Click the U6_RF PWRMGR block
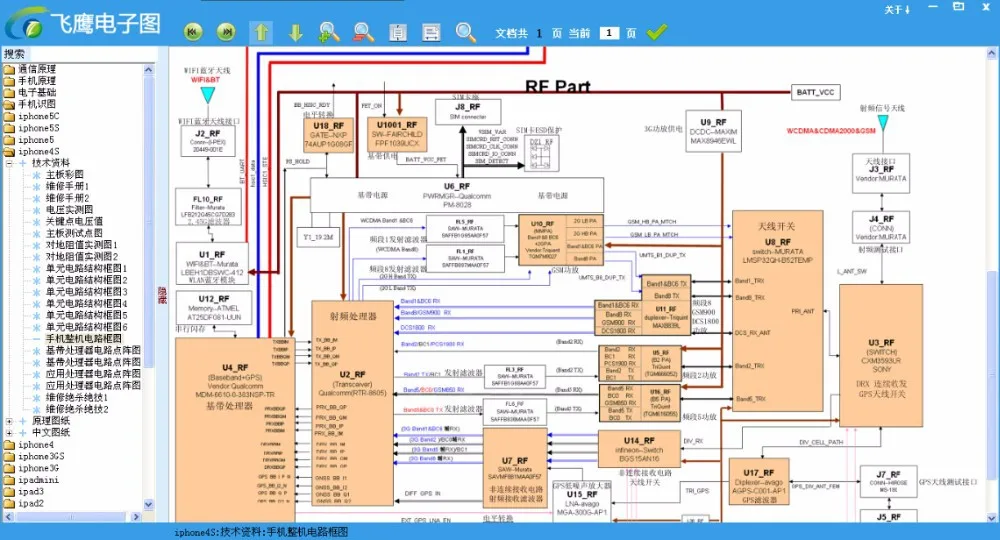The image size is (1000, 540). pos(457,195)
